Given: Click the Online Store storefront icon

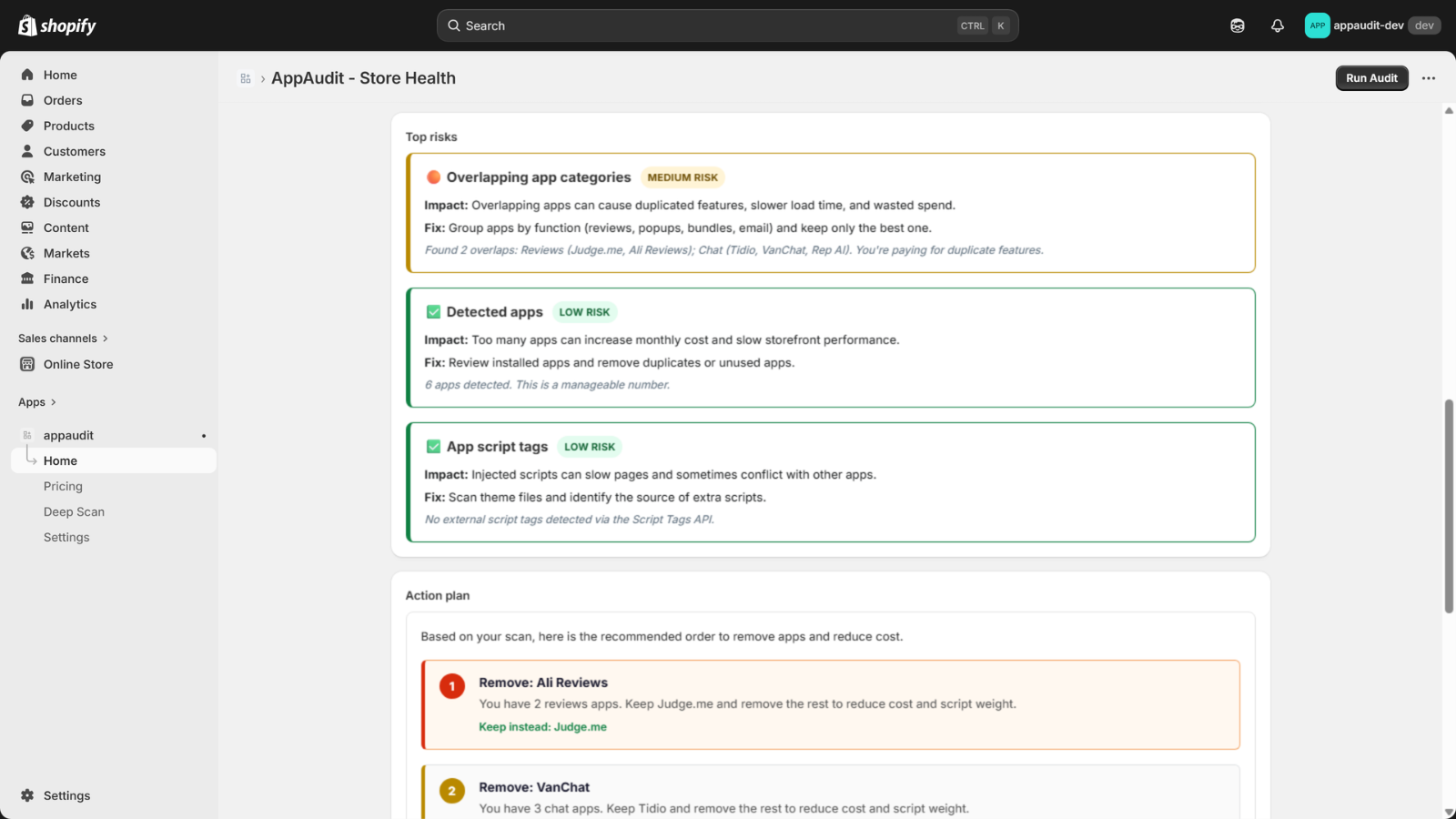Looking at the screenshot, I should click(x=27, y=364).
